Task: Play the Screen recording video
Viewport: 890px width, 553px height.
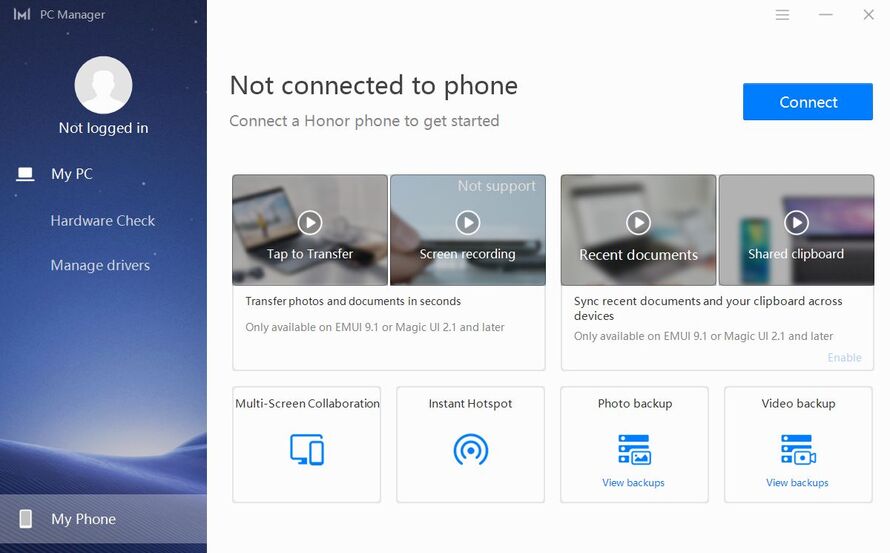Action: [468, 223]
